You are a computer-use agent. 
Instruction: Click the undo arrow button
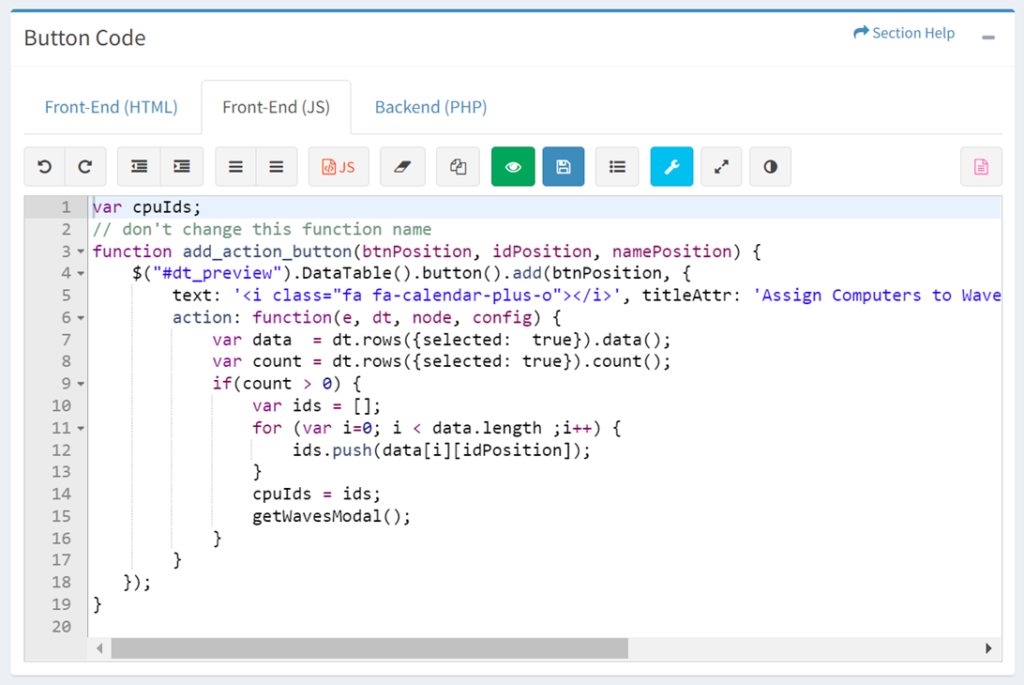coord(45,167)
